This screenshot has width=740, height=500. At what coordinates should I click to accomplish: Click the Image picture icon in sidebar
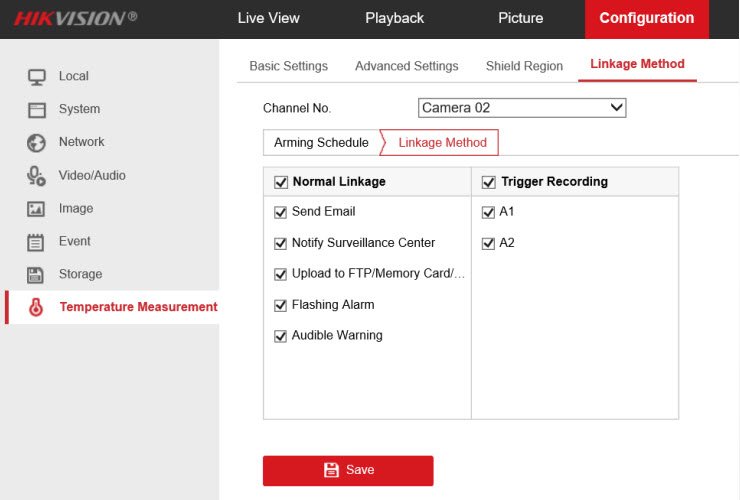pos(36,209)
